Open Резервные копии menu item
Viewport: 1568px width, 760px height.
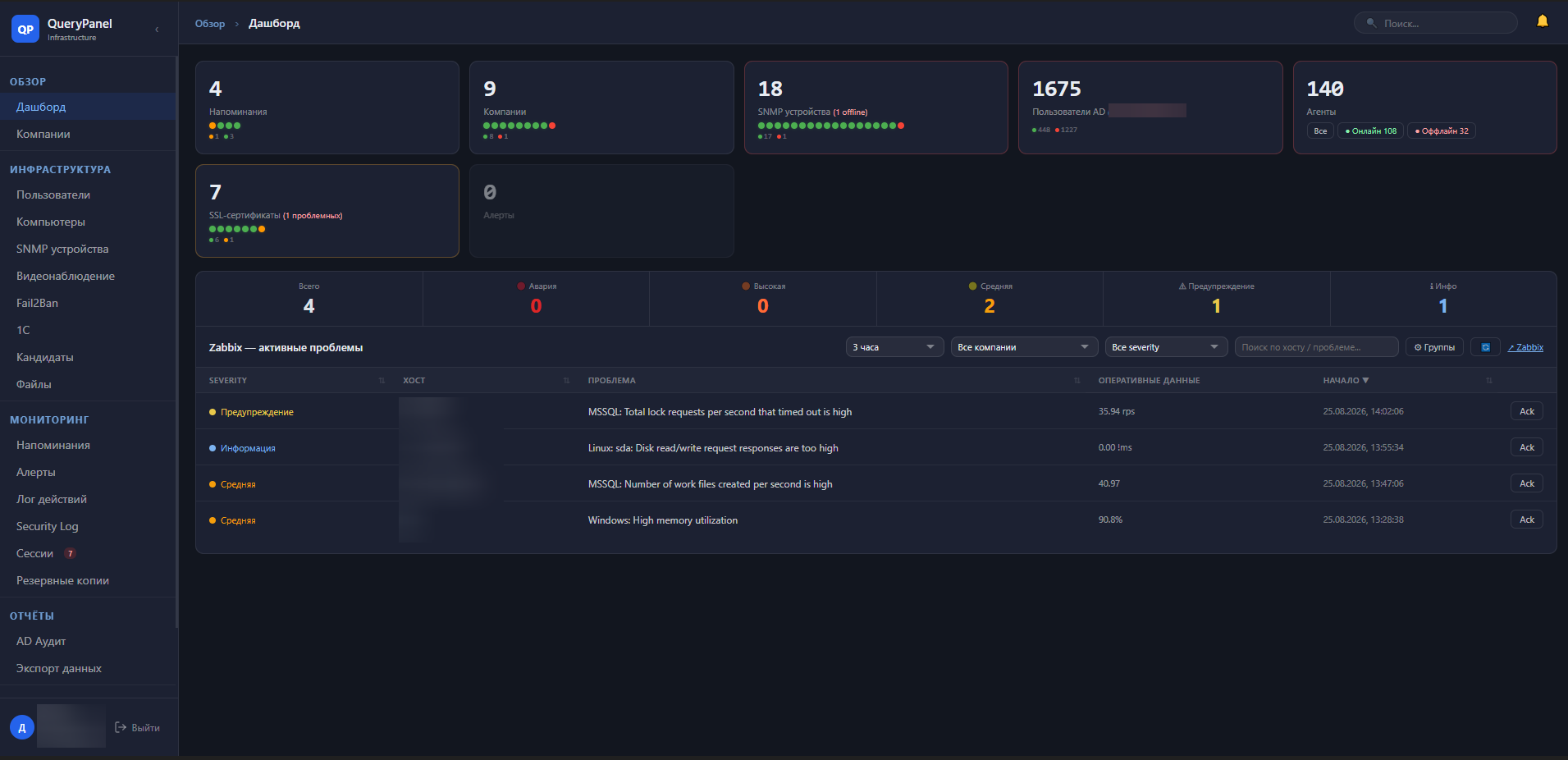88,580
